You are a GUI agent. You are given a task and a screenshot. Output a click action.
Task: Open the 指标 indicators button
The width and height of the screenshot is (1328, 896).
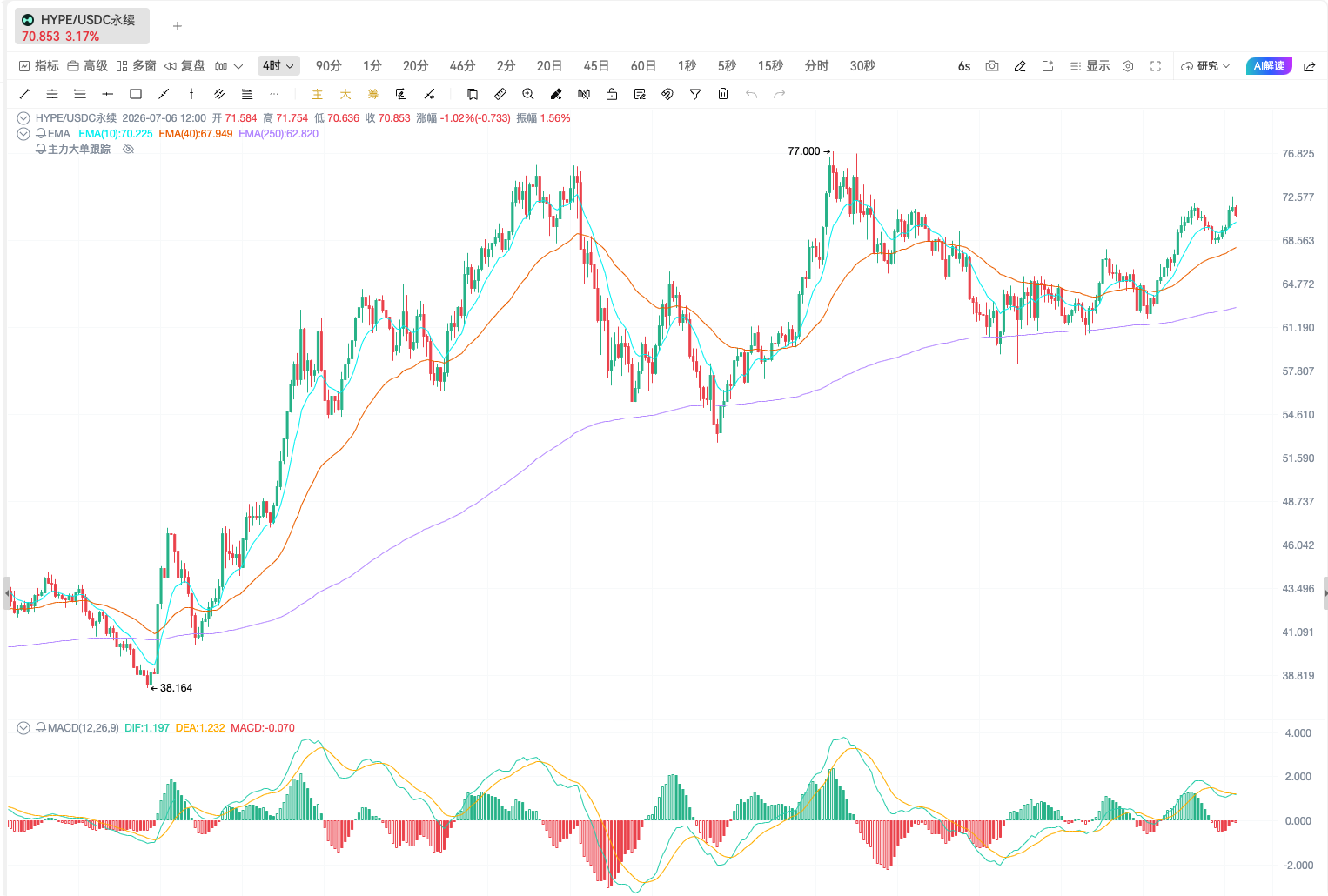click(x=39, y=66)
